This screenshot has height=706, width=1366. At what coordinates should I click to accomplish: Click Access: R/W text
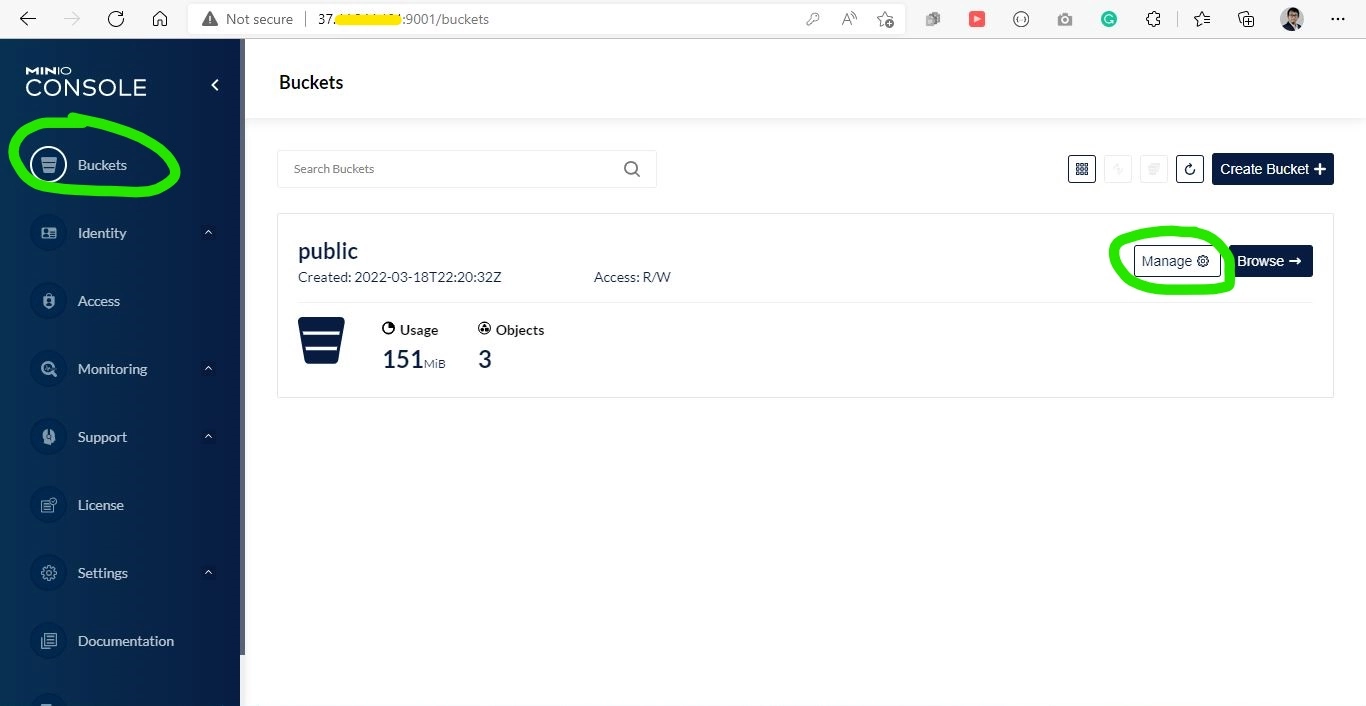(632, 277)
